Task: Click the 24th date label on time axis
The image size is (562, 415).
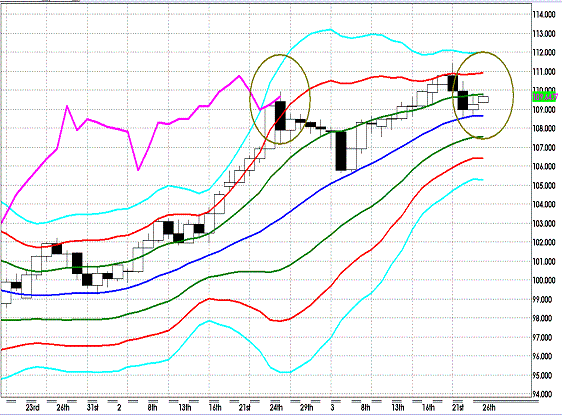Action: point(276,407)
